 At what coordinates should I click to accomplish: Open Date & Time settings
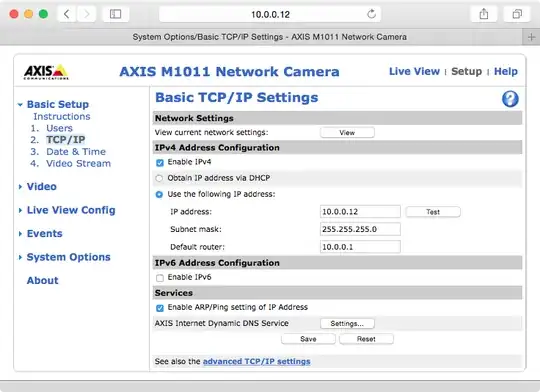click(x=76, y=152)
